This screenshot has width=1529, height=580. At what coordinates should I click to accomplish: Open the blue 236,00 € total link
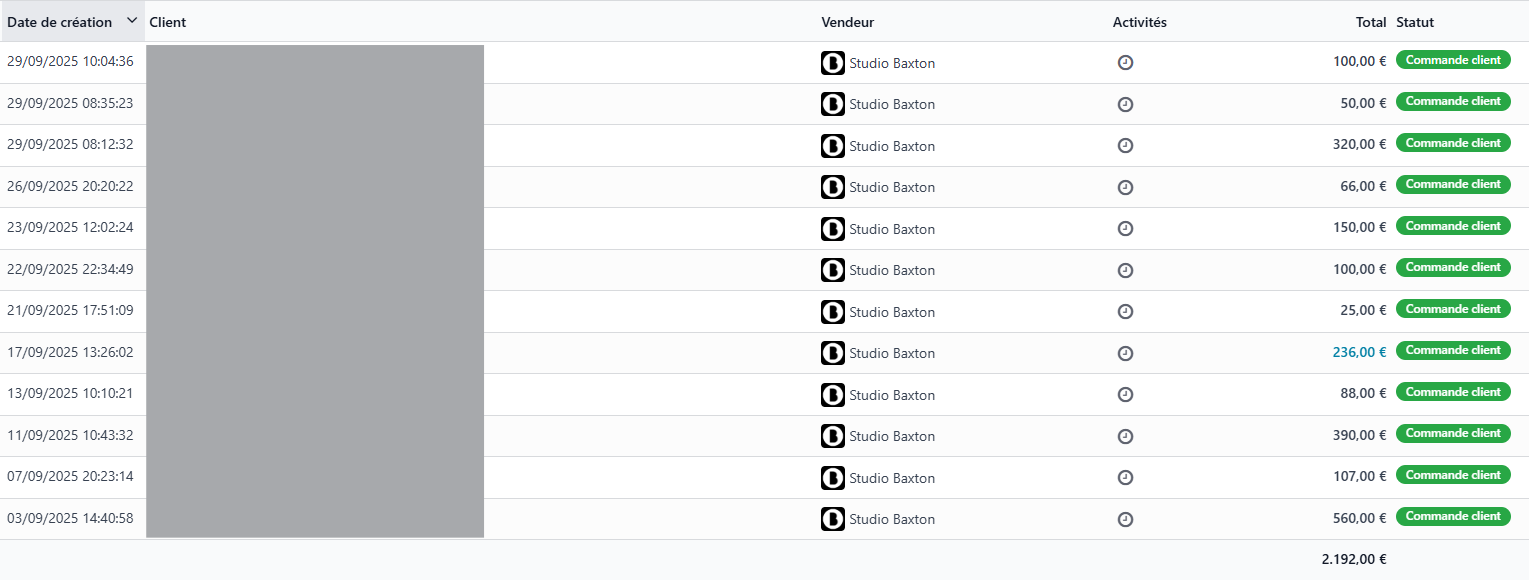(1359, 352)
